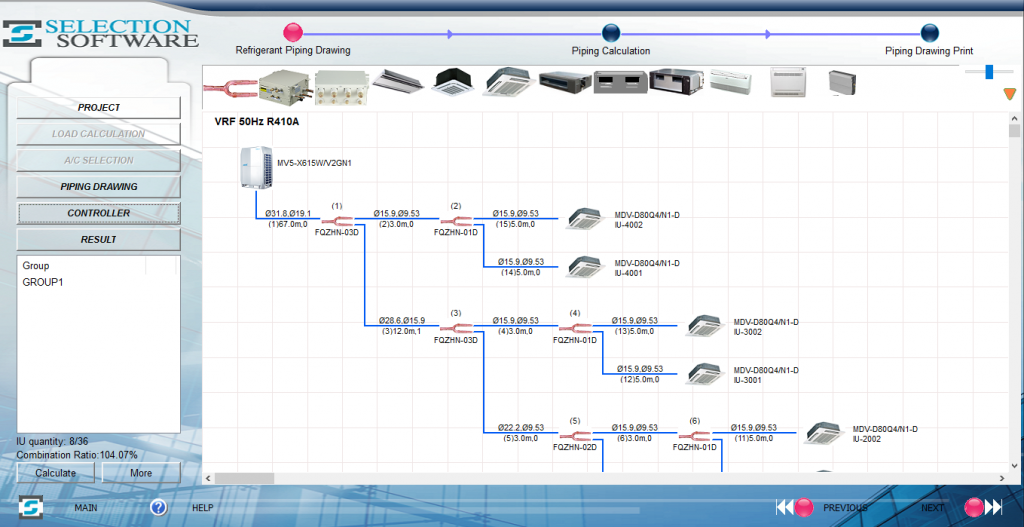Screen dimensions: 1024x527
Task: Click pipe label Ø28.6,Ø15.9
Action: (402, 321)
